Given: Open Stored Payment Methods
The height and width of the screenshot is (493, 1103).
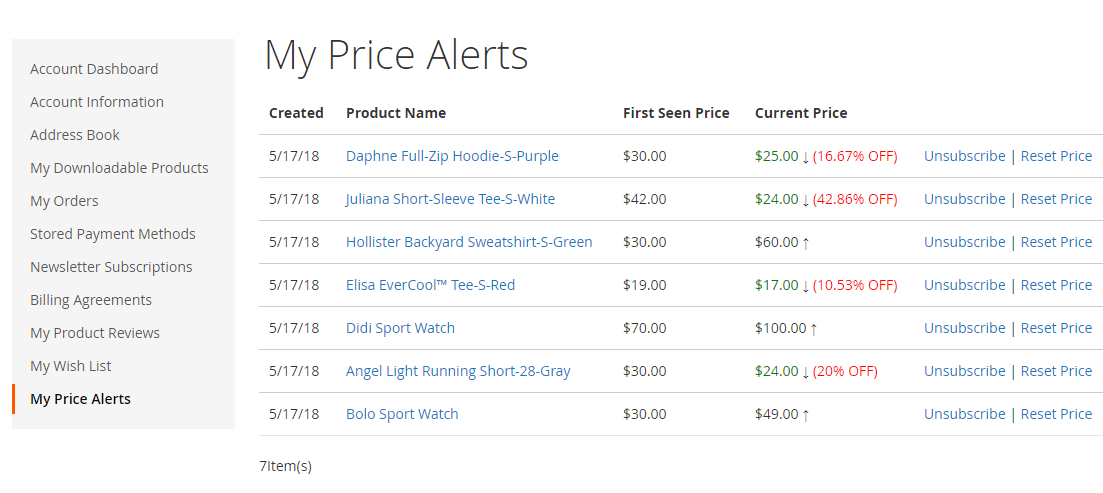Looking at the screenshot, I should [113, 234].
